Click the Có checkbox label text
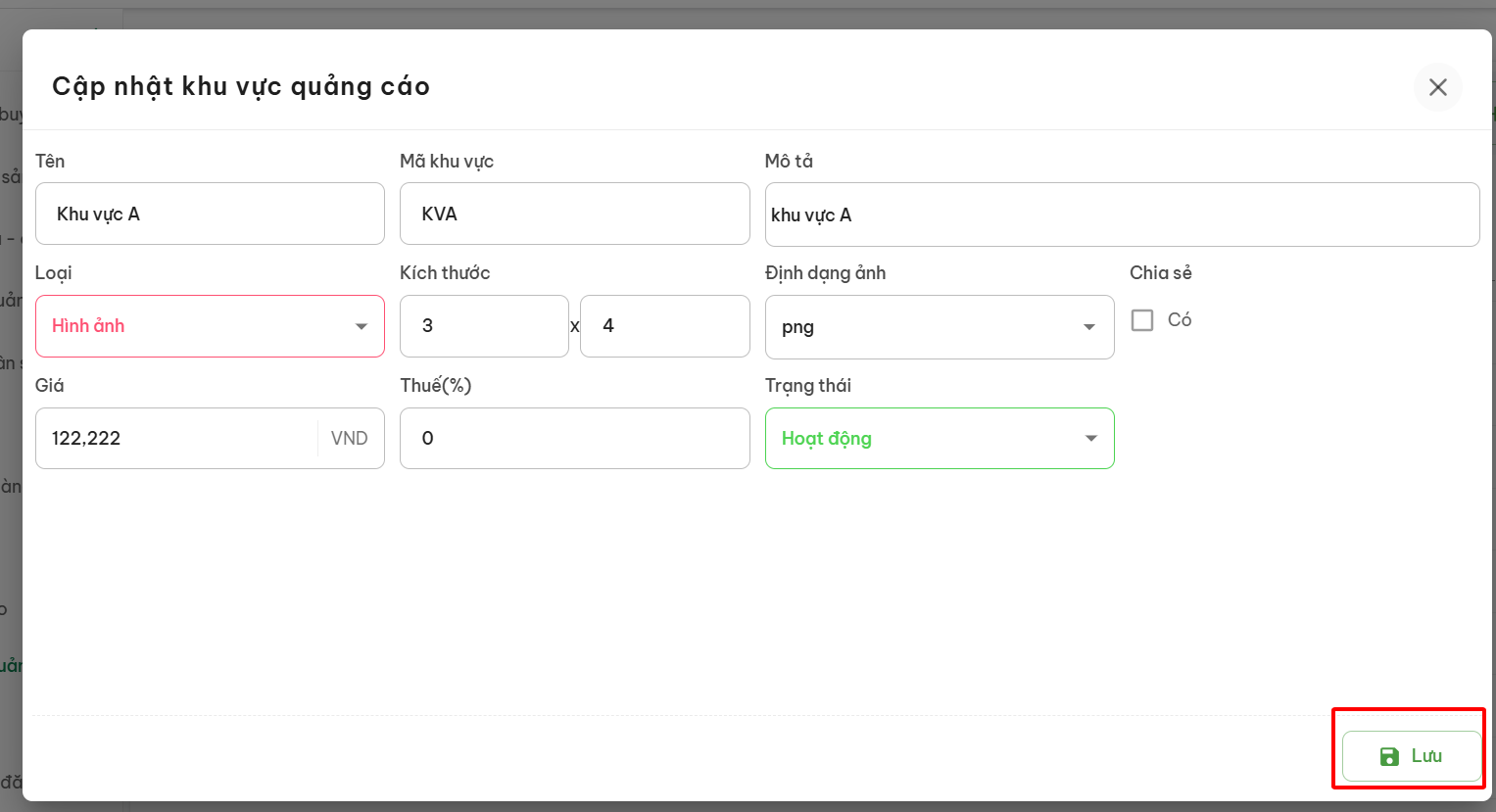The width and height of the screenshot is (1496, 812). (1180, 319)
